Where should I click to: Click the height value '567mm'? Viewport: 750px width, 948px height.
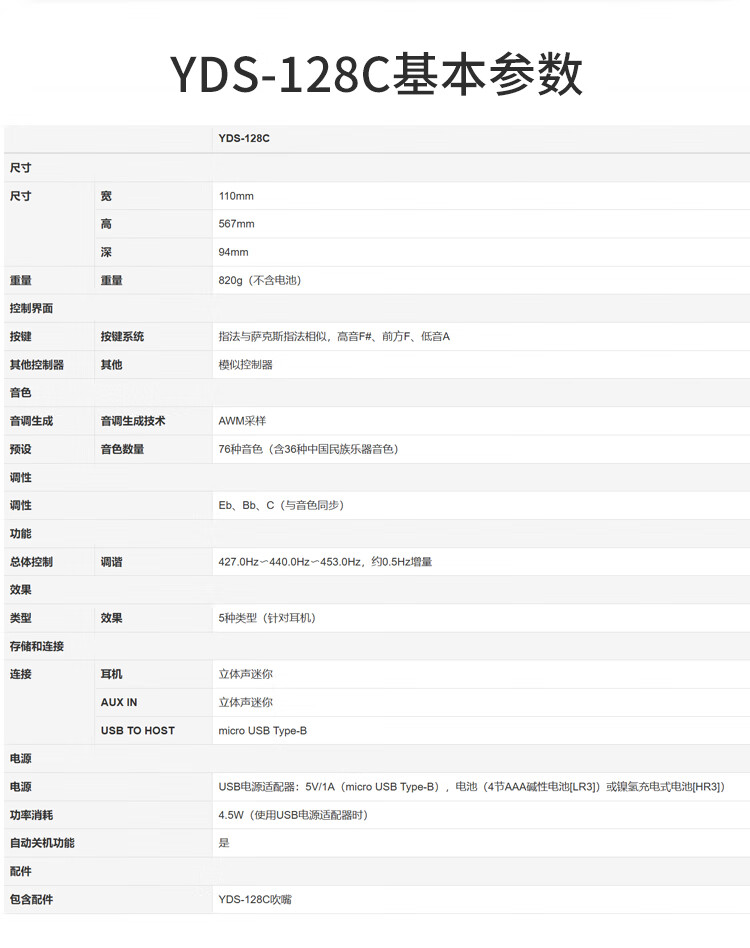tap(236, 224)
